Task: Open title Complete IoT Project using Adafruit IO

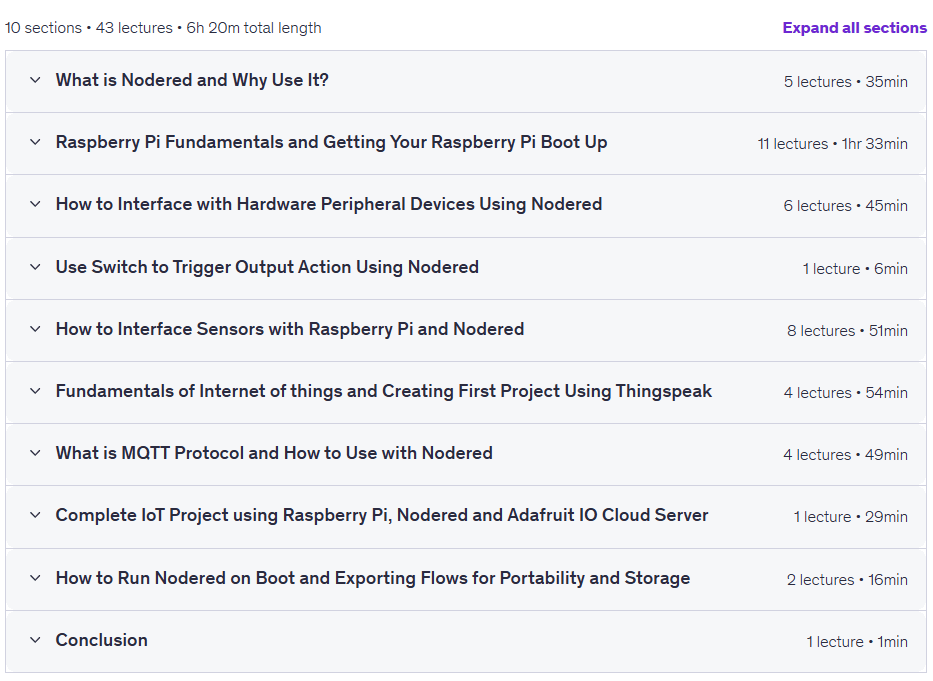Action: point(381,515)
